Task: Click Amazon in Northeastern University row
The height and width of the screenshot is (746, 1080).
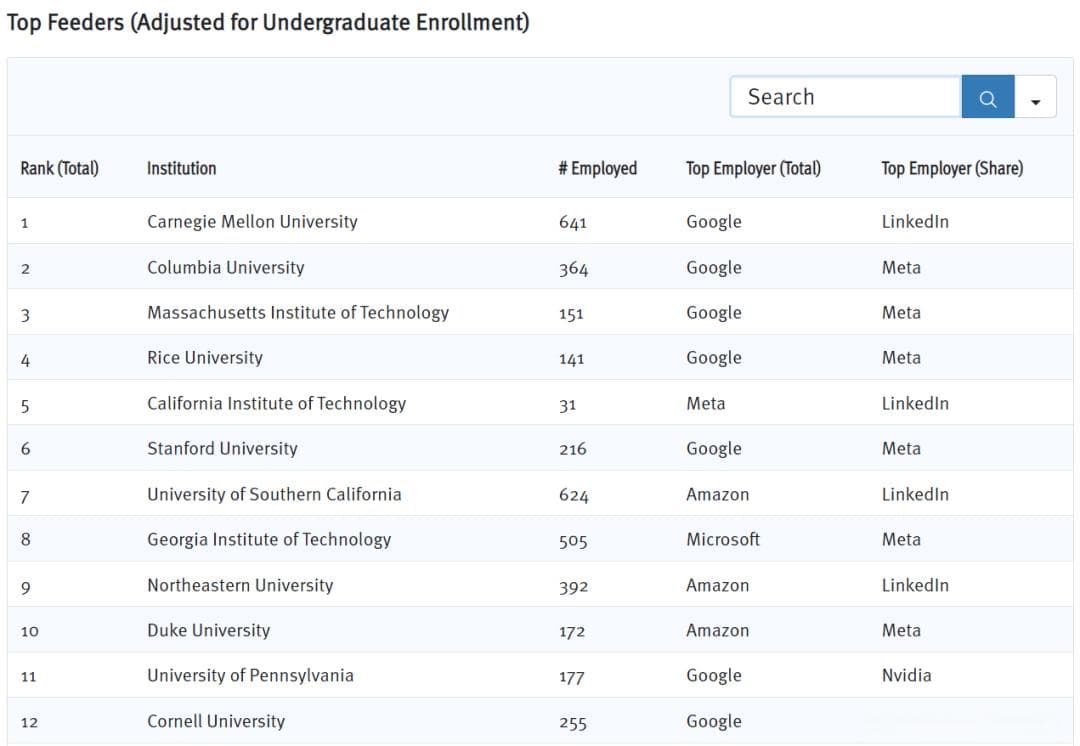Action: tap(717, 586)
